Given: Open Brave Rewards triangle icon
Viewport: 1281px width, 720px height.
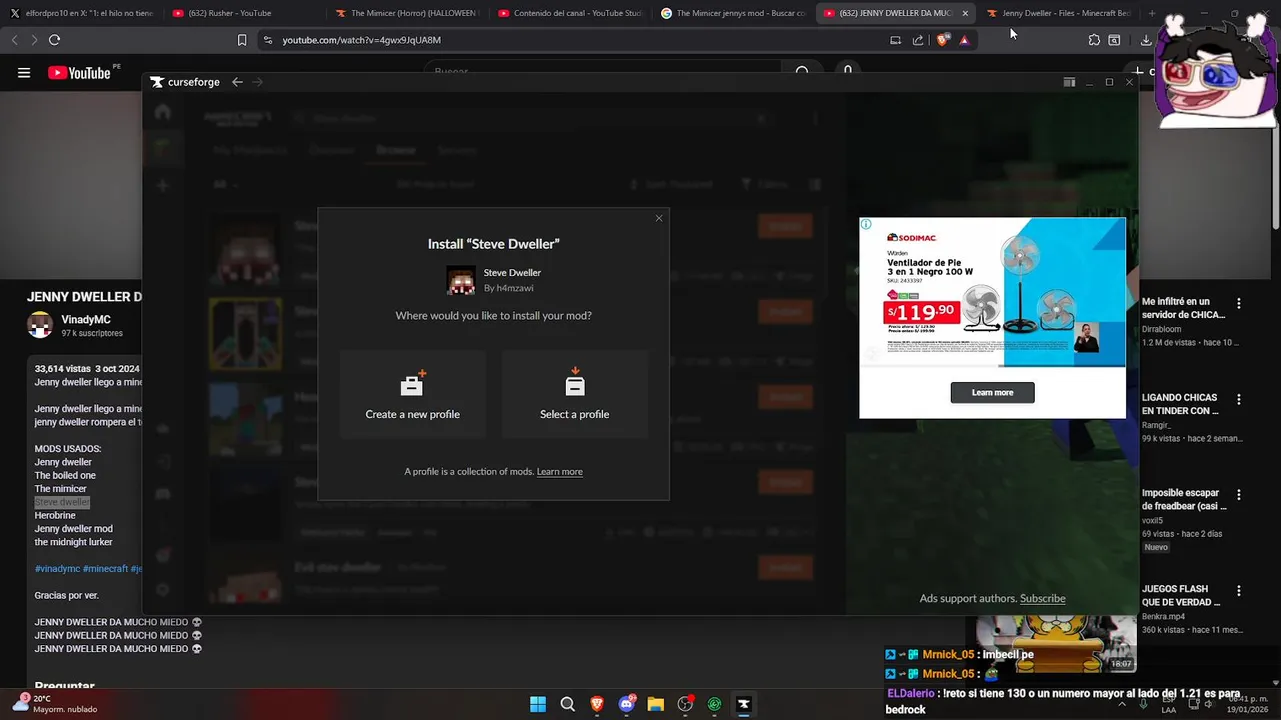Looking at the screenshot, I should pos(964,40).
